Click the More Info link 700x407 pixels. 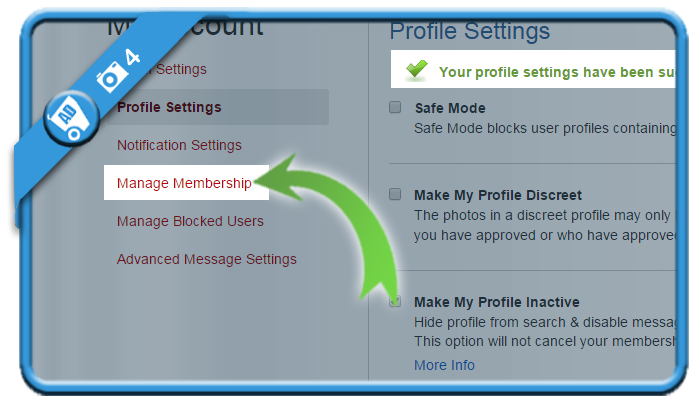tap(444, 365)
